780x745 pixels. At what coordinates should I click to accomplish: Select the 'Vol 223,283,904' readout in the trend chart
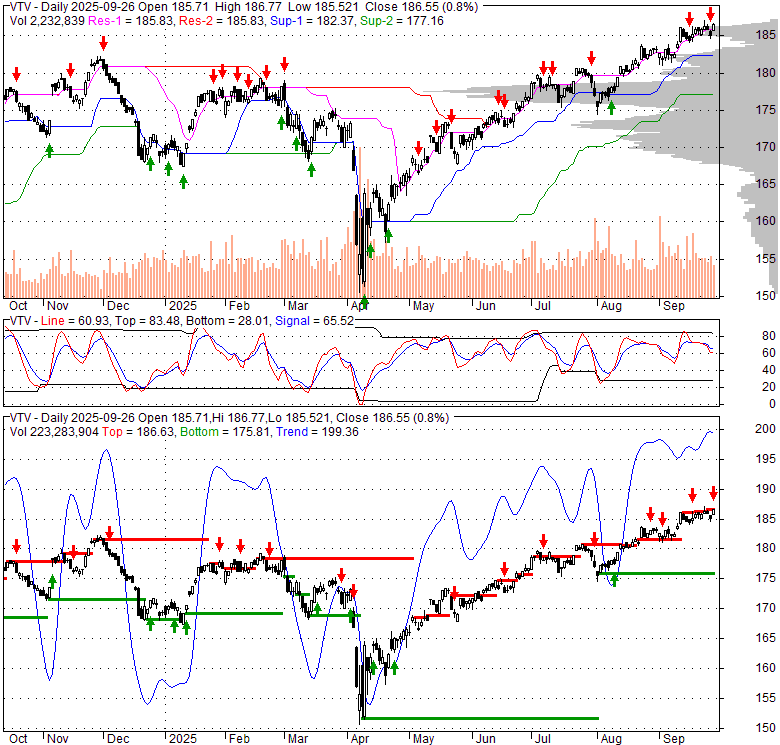click(x=54, y=432)
